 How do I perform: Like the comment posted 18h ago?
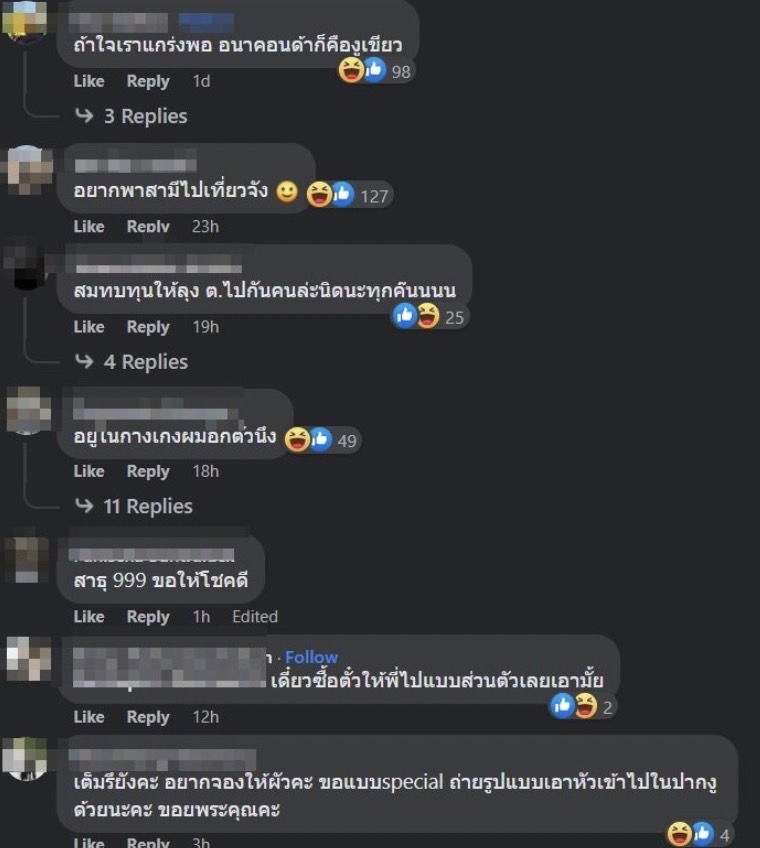(89, 471)
